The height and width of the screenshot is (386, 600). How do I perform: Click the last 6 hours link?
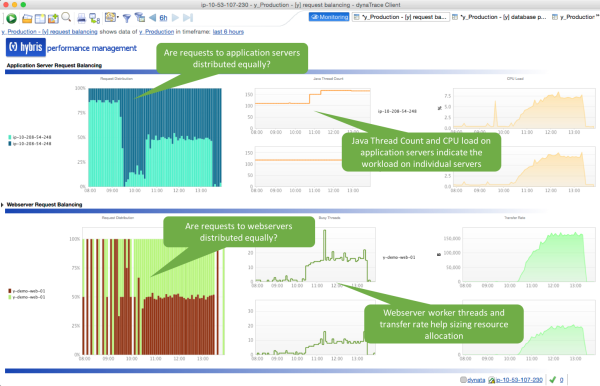point(228,32)
